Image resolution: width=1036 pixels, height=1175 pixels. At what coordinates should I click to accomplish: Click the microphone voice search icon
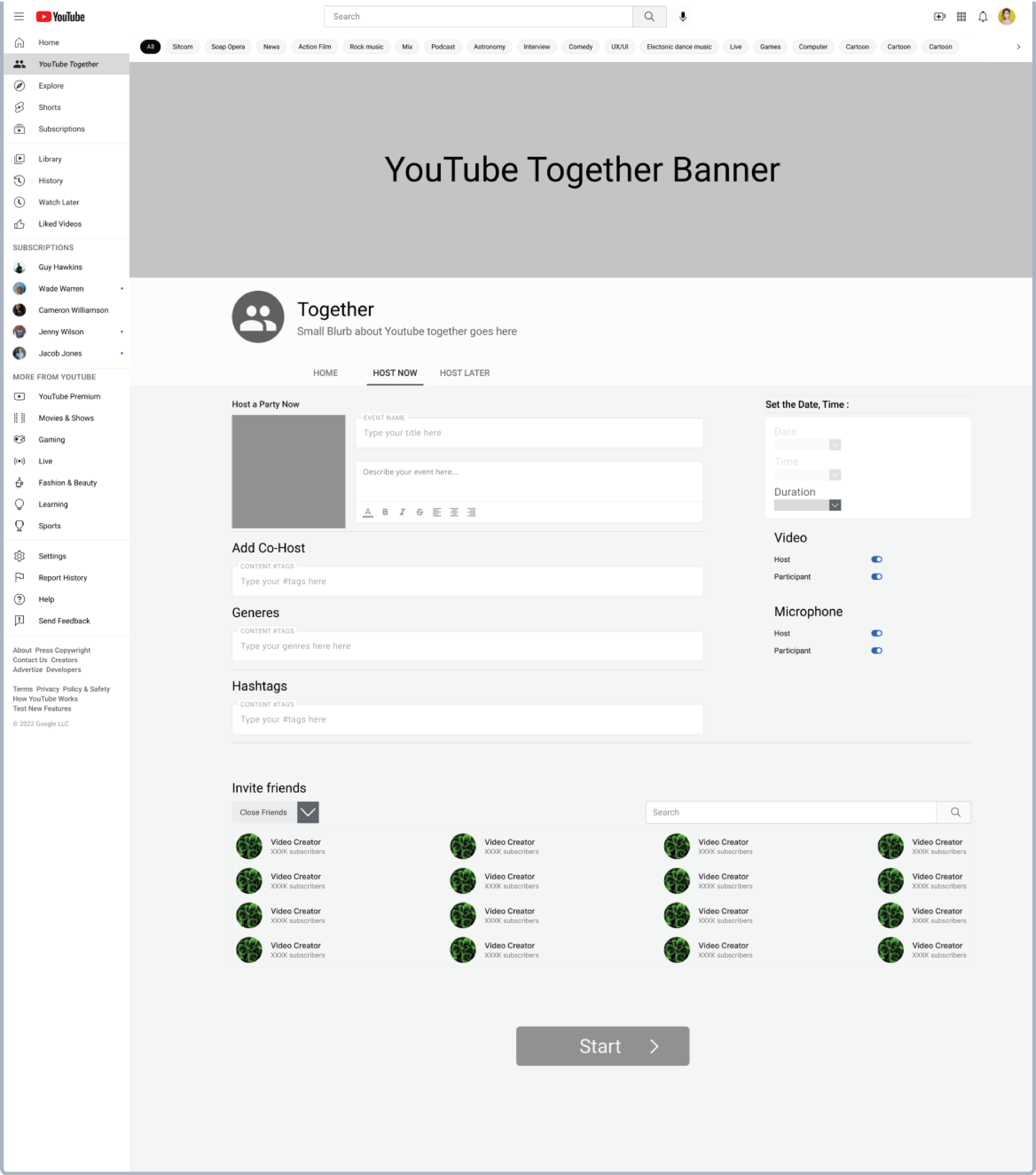(x=683, y=17)
